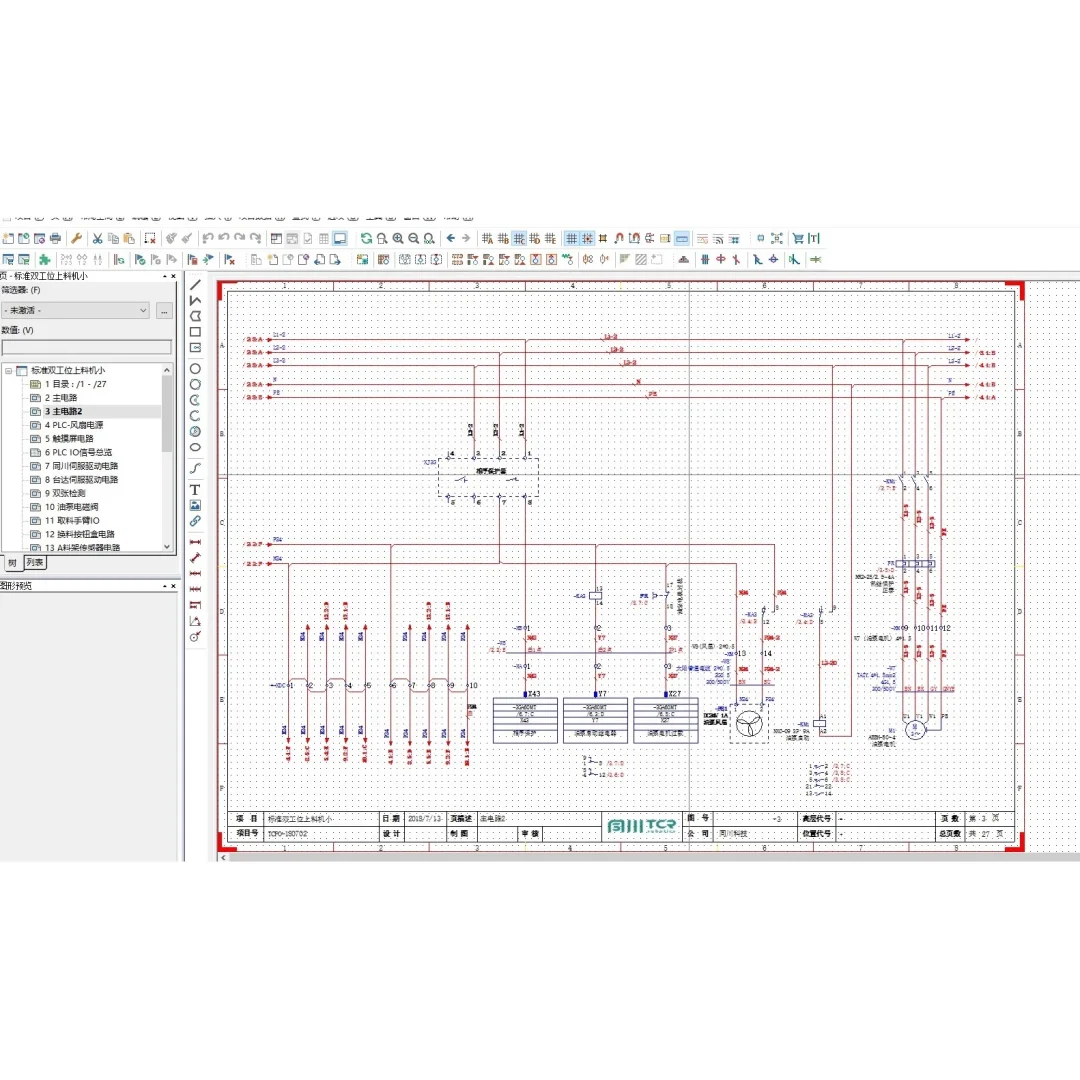Viewport: 1080px width, 1080px height.
Task: Toggle the page navigator window button
Action: [x=276, y=238]
